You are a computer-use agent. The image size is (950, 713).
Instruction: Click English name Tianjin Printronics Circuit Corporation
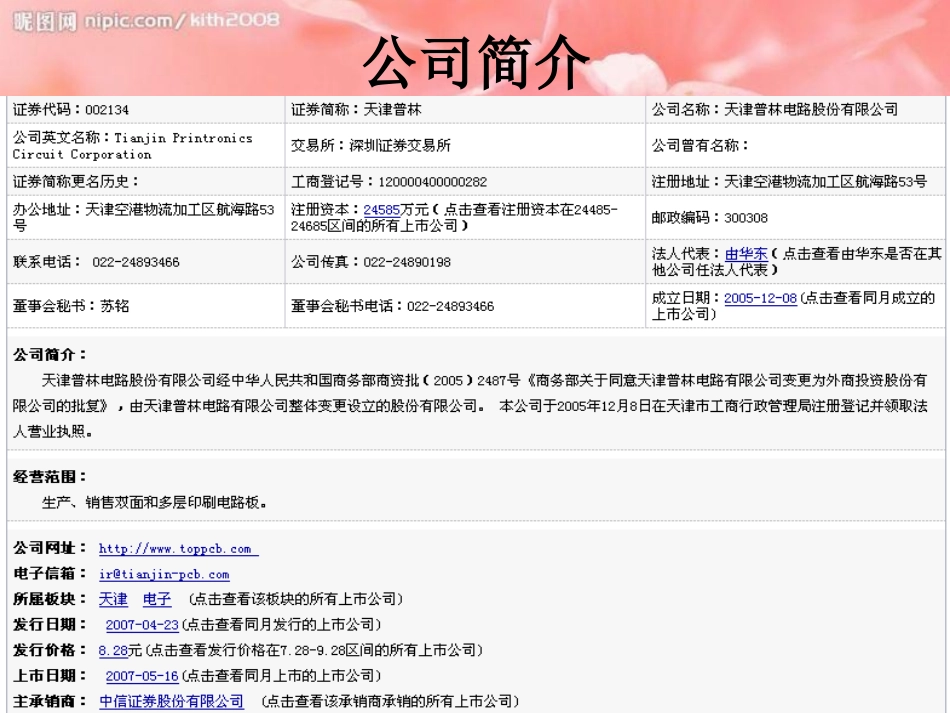click(x=133, y=146)
